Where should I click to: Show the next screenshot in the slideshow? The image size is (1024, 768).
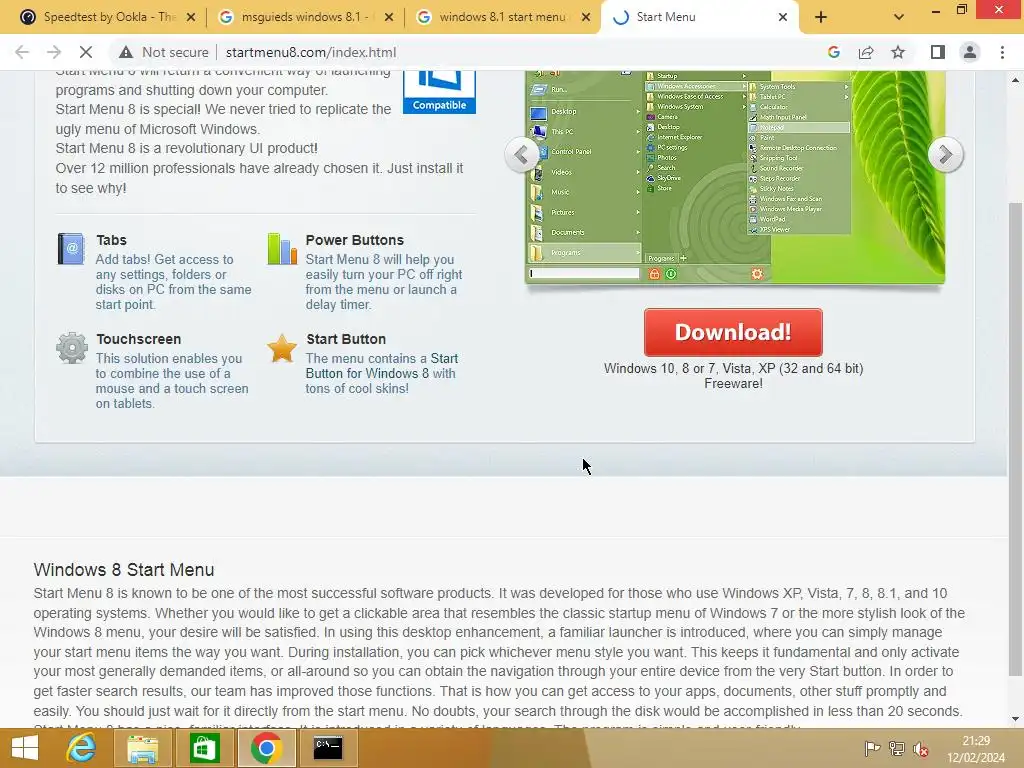coord(945,155)
